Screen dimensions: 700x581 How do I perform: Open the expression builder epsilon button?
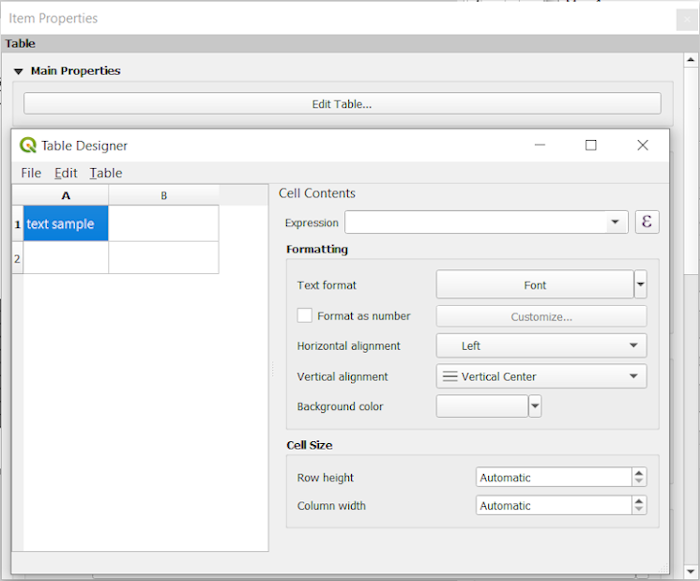(x=646, y=222)
